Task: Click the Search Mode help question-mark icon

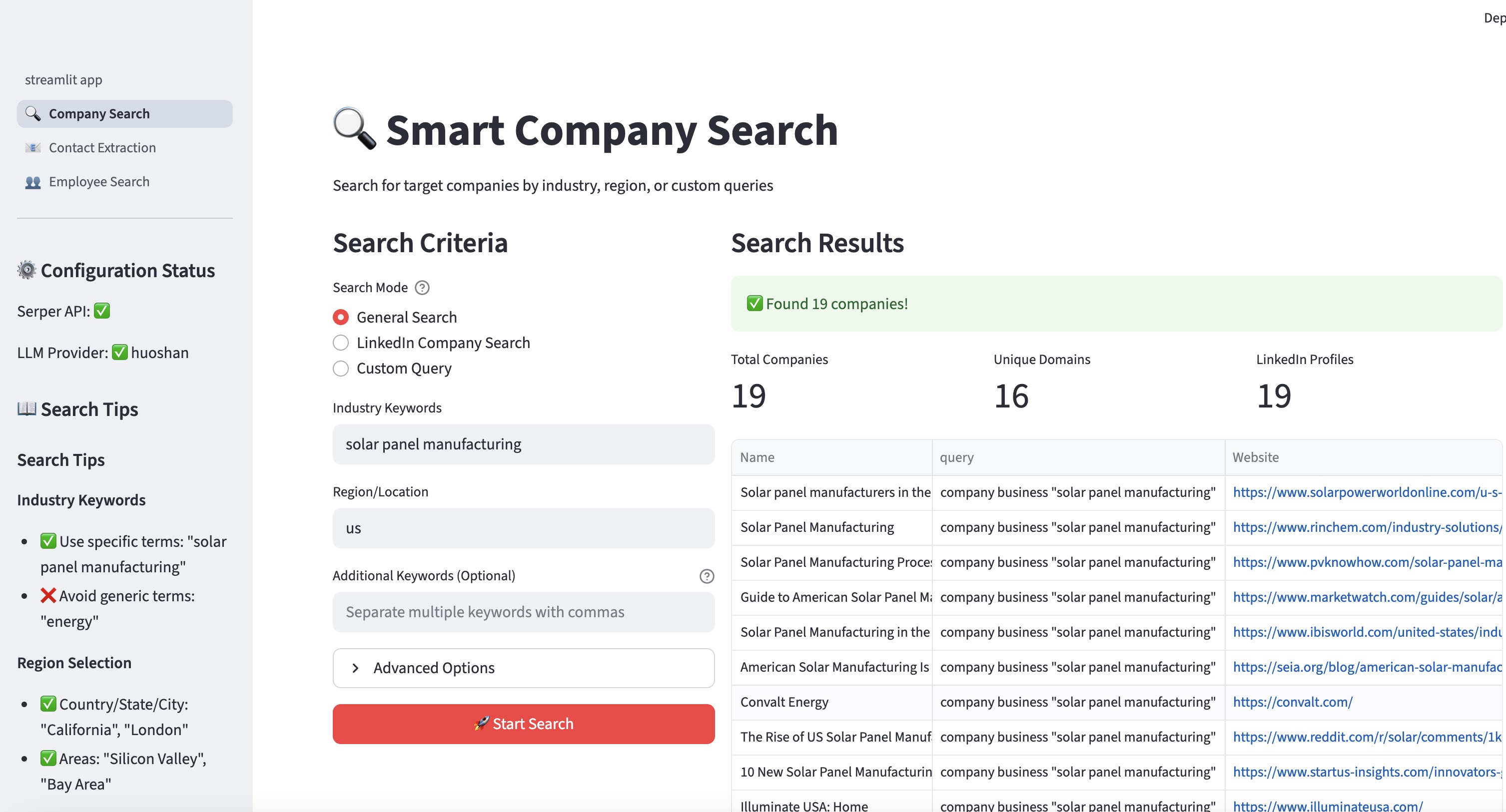Action: (x=422, y=288)
